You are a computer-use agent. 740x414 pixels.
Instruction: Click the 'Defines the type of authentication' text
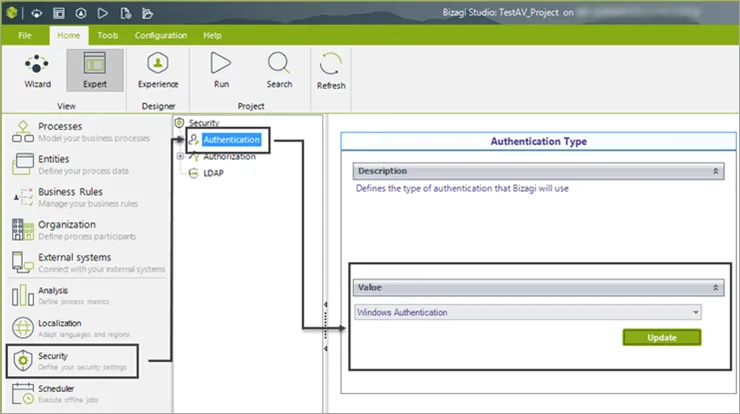[462, 188]
